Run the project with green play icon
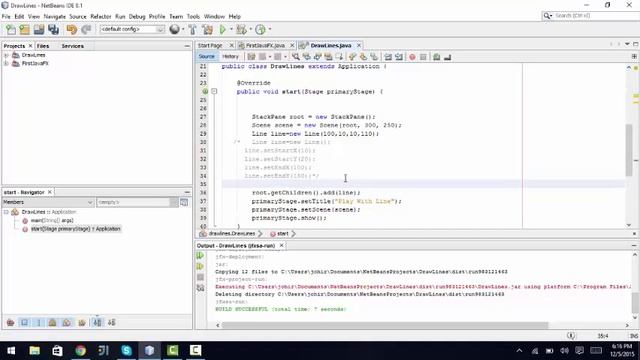 coord(222,29)
